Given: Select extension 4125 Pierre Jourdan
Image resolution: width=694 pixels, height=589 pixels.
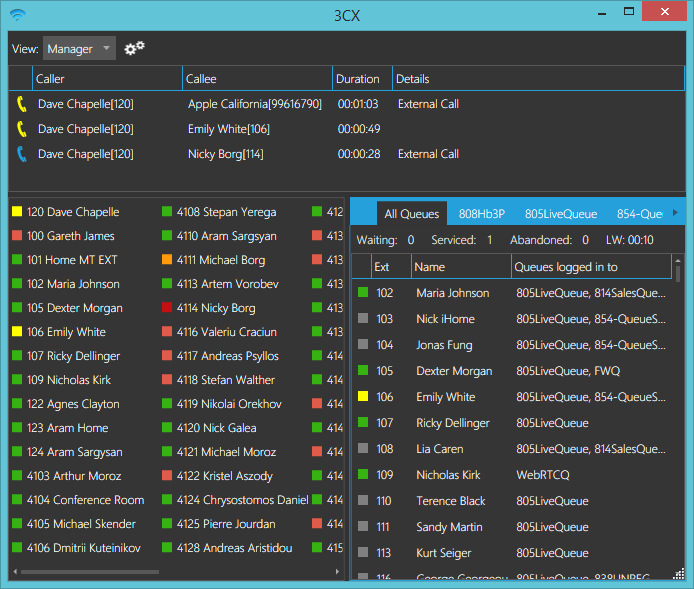Looking at the screenshot, I should [x=219, y=524].
